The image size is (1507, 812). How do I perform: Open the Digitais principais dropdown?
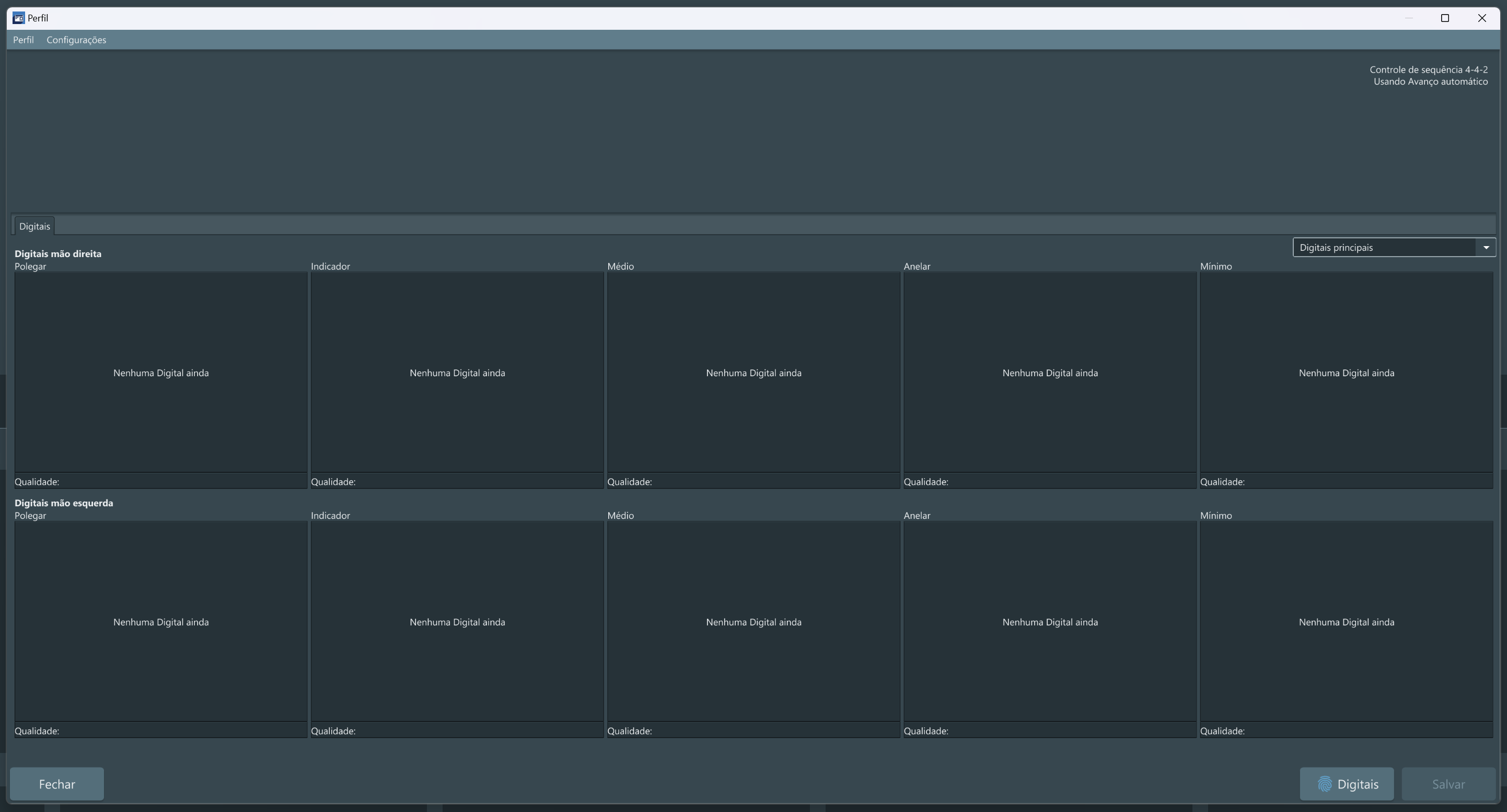(x=1394, y=248)
